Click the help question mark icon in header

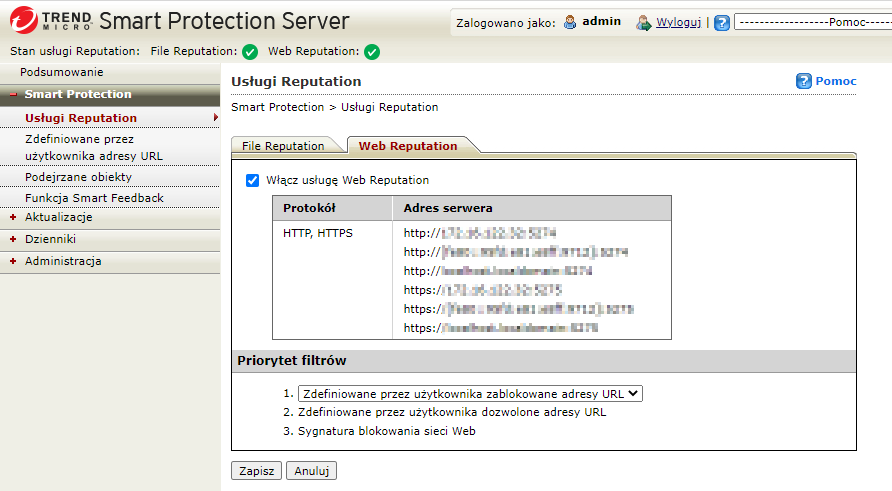pyautogui.click(x=722, y=22)
